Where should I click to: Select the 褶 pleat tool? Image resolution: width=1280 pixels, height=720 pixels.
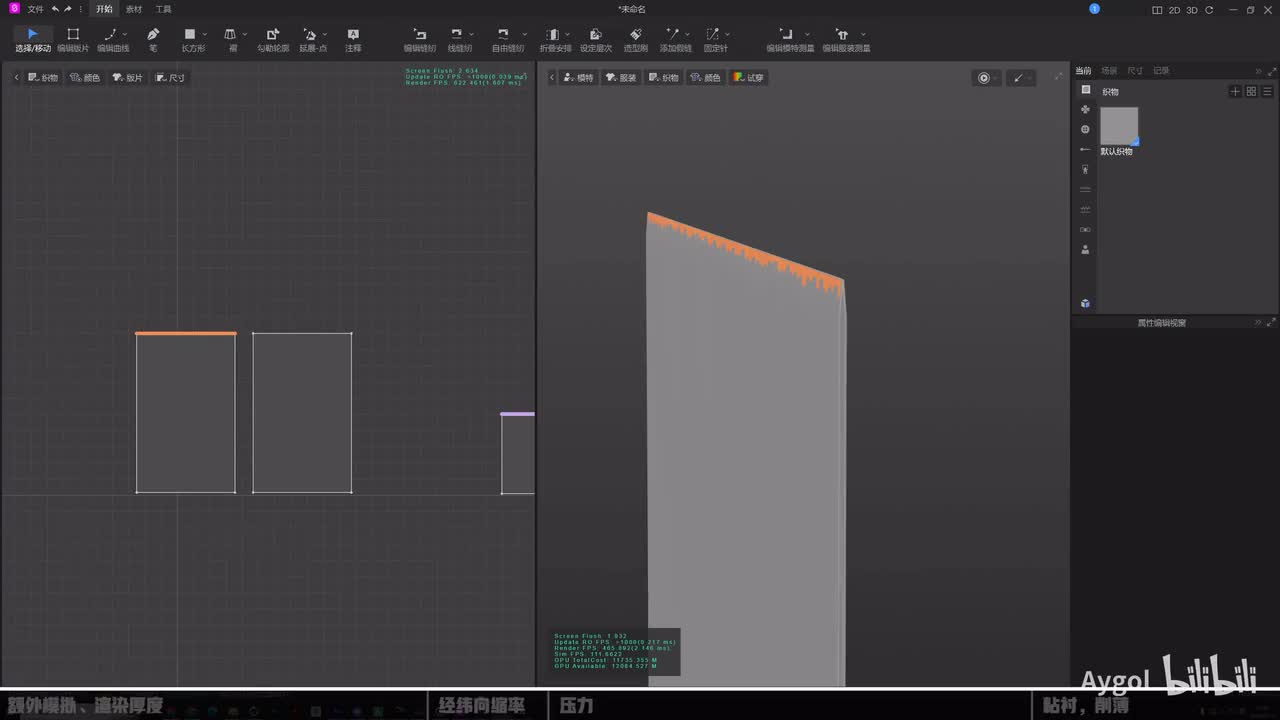[231, 39]
